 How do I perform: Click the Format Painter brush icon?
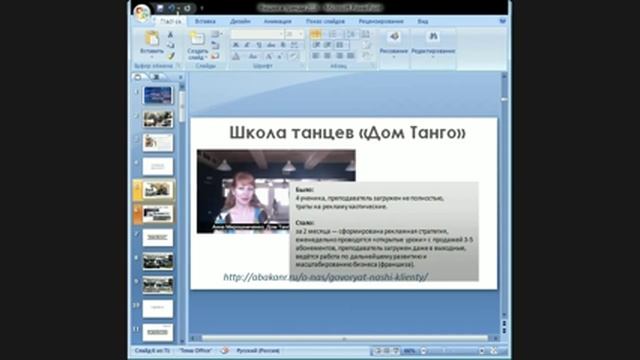coord(171,56)
